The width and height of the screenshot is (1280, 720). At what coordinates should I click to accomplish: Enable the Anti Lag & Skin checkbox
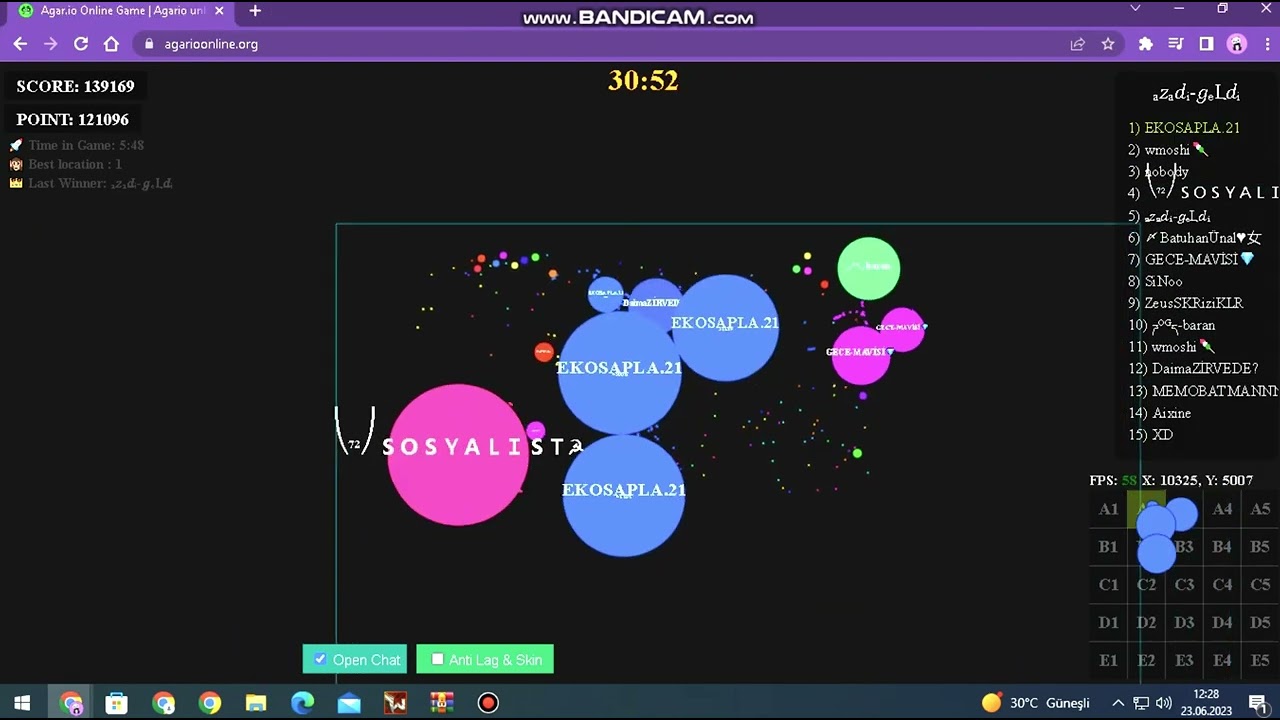pyautogui.click(x=437, y=660)
